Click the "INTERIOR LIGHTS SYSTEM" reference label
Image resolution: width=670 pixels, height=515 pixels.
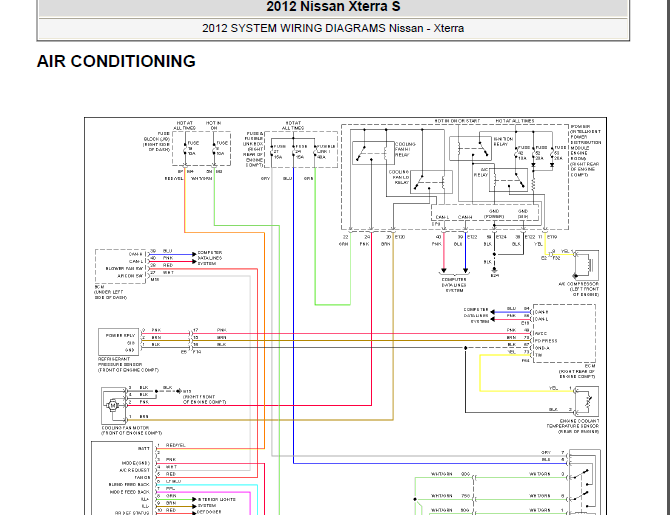click(217, 502)
